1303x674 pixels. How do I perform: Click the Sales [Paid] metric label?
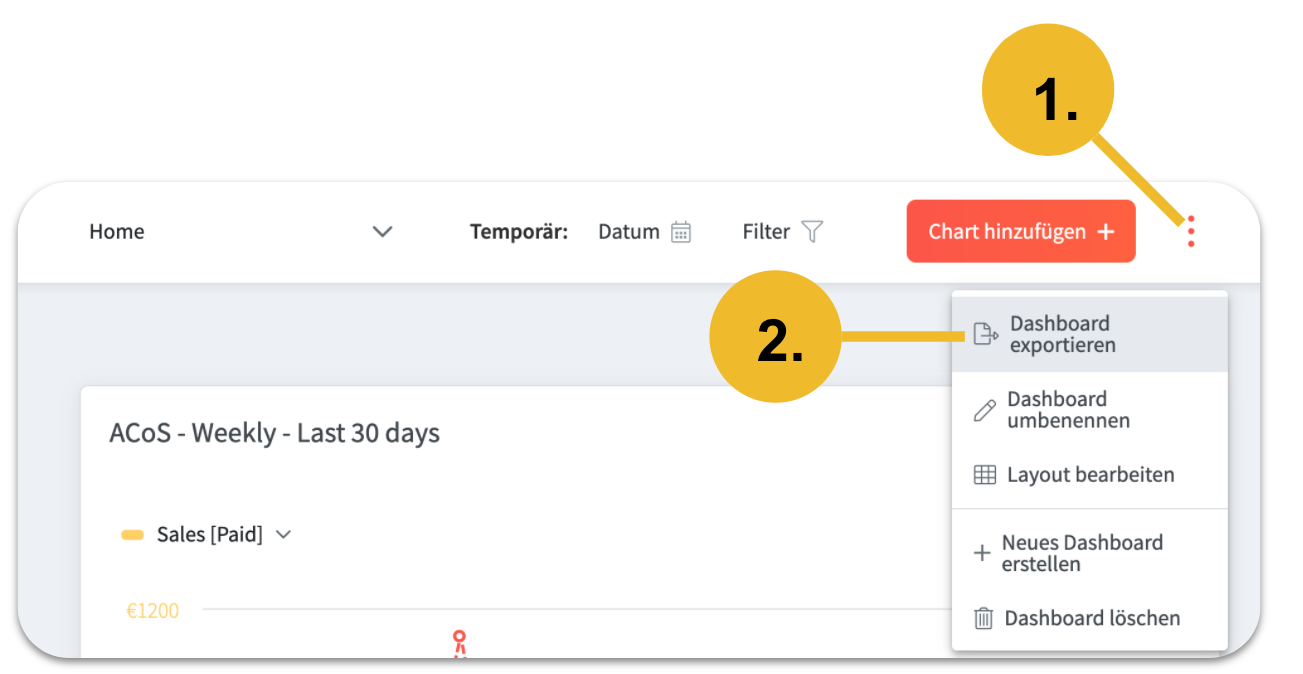[209, 535]
